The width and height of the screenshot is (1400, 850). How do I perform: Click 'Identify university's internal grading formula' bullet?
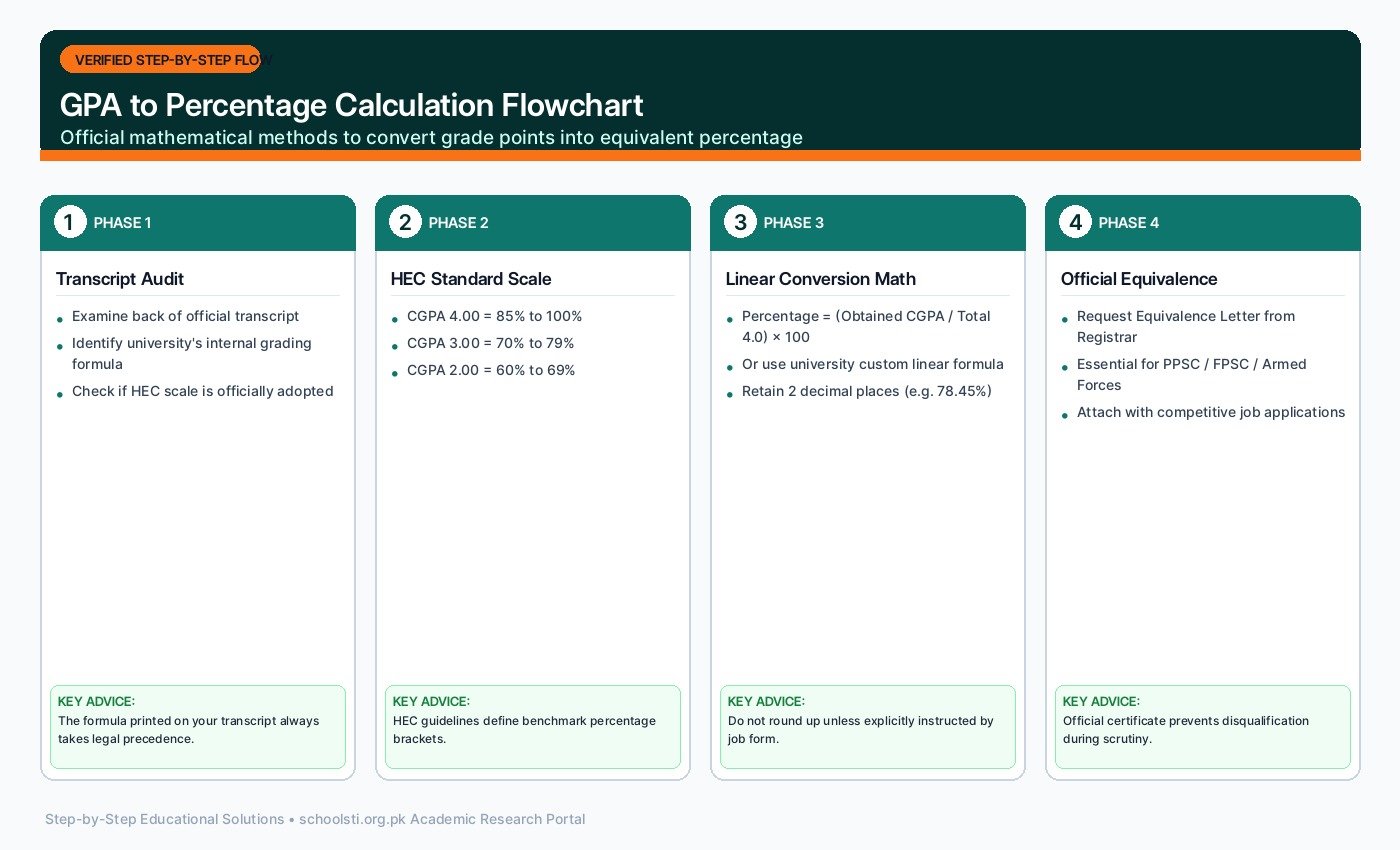[x=192, y=353]
